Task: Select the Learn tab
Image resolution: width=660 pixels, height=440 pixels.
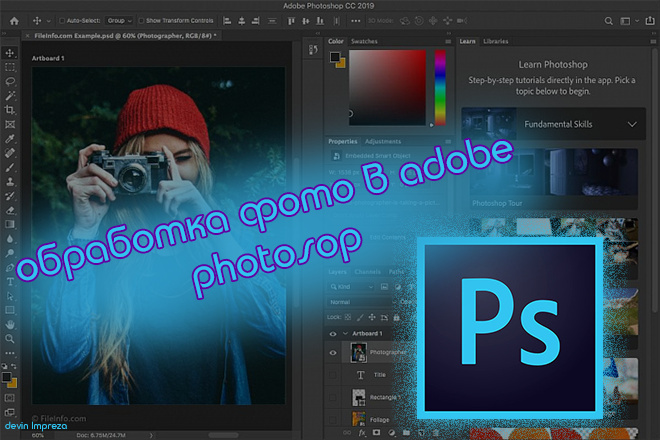Action: 467,41
